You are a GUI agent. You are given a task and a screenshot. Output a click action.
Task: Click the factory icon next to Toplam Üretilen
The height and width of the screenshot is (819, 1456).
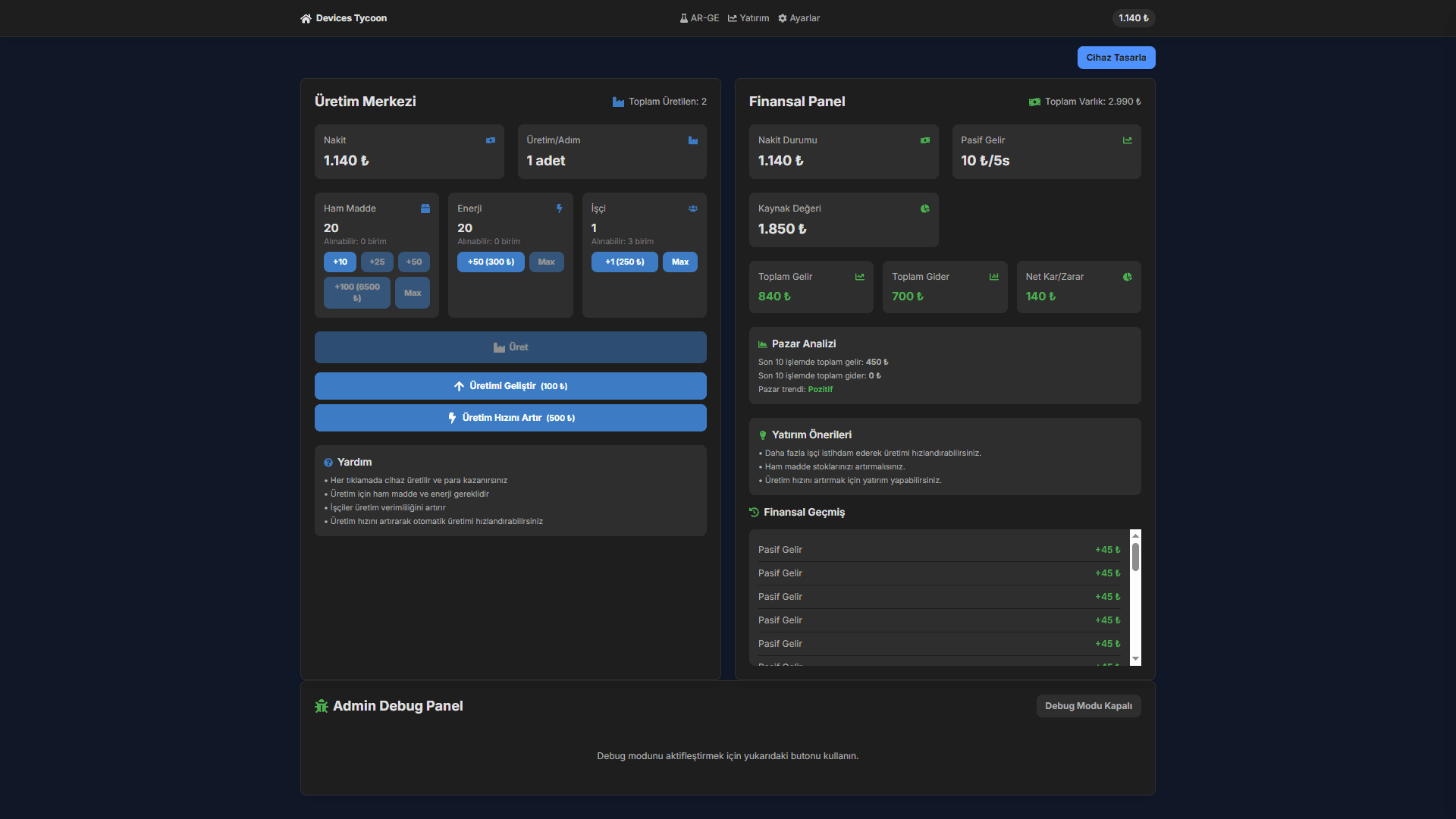[618, 102]
